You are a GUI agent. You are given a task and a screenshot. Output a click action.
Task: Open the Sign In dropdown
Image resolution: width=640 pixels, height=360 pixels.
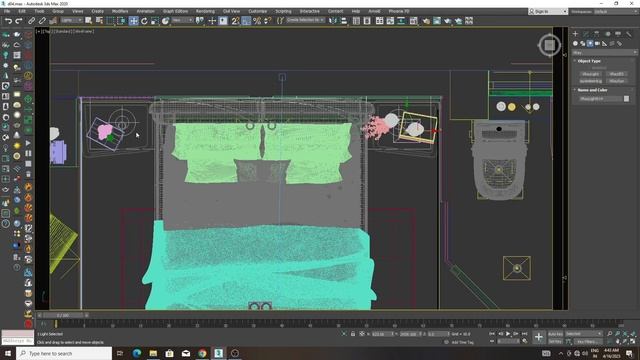point(547,11)
